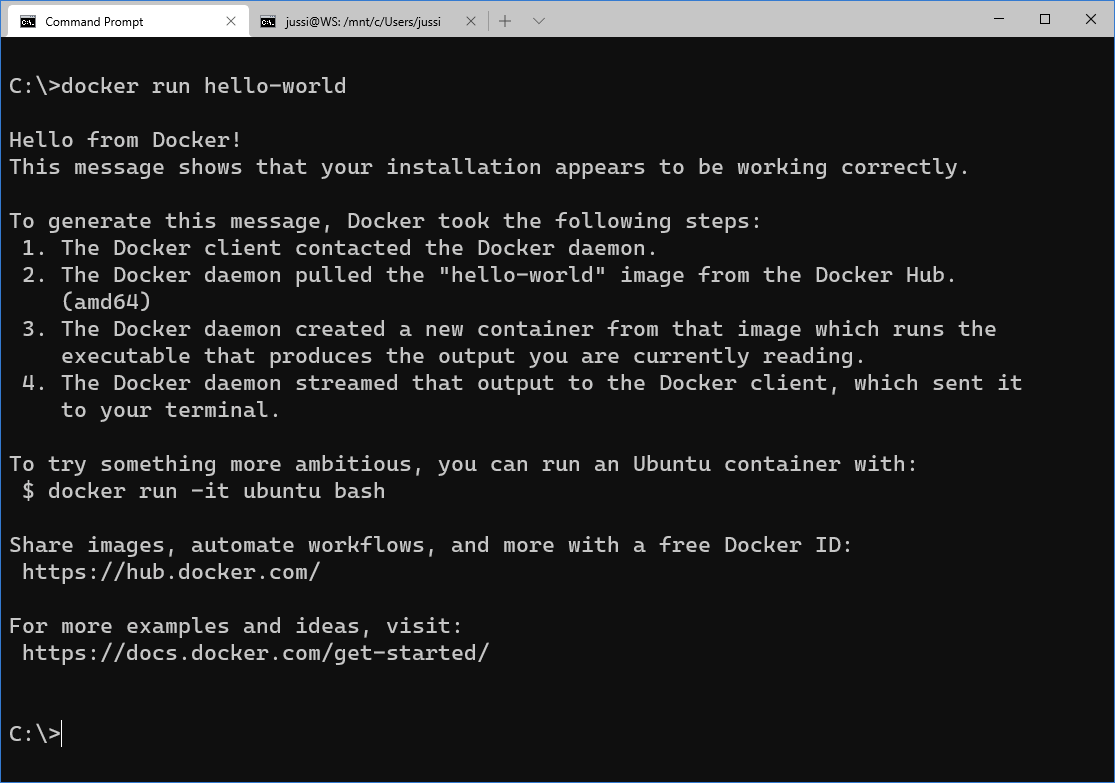
Task: Click the 'docker run -it ubuntu bash' text
Action: (x=216, y=491)
